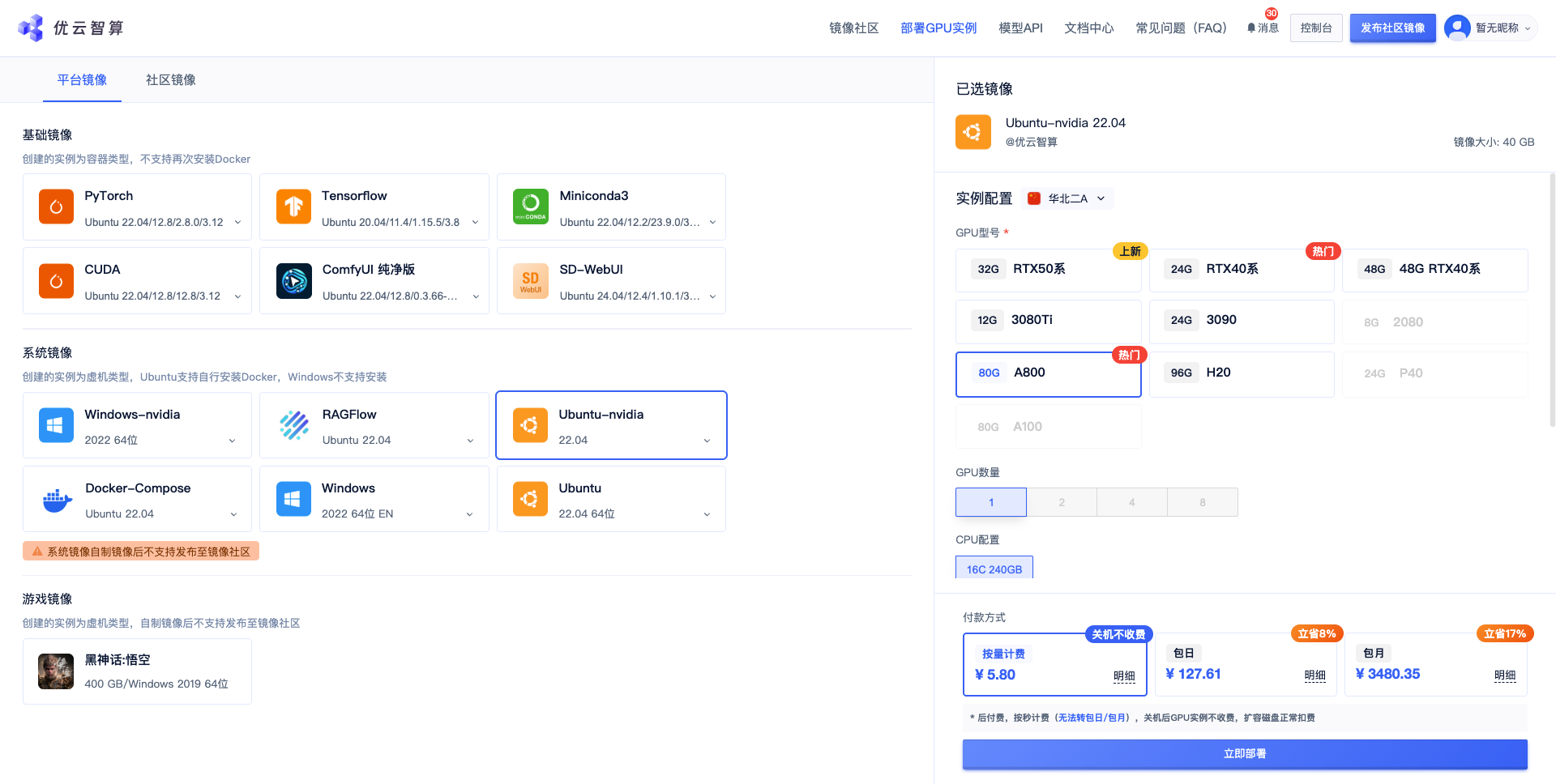
Task: Choose 按量计费 payment option
Action: (x=1054, y=664)
